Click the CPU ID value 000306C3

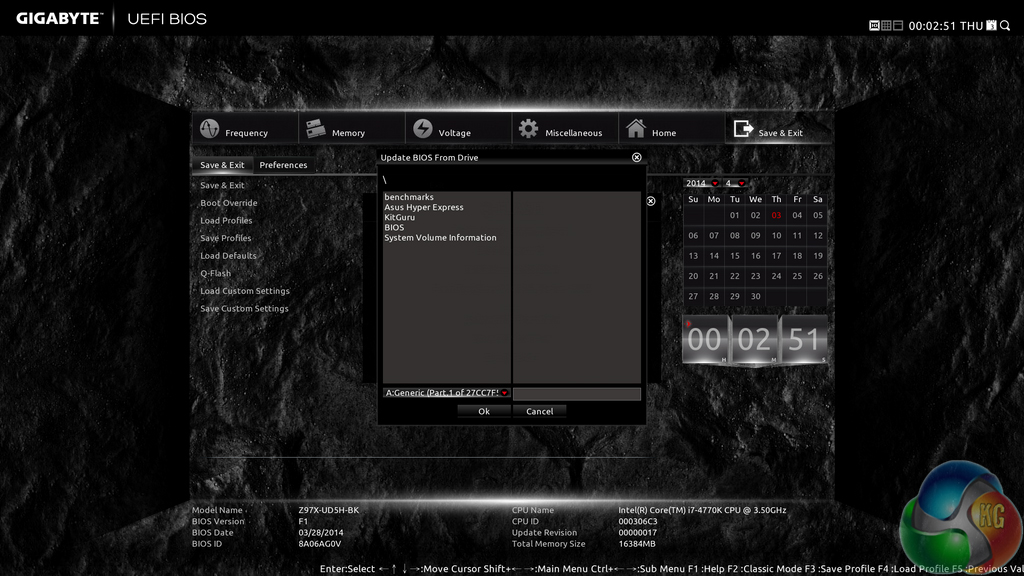[x=638, y=521]
